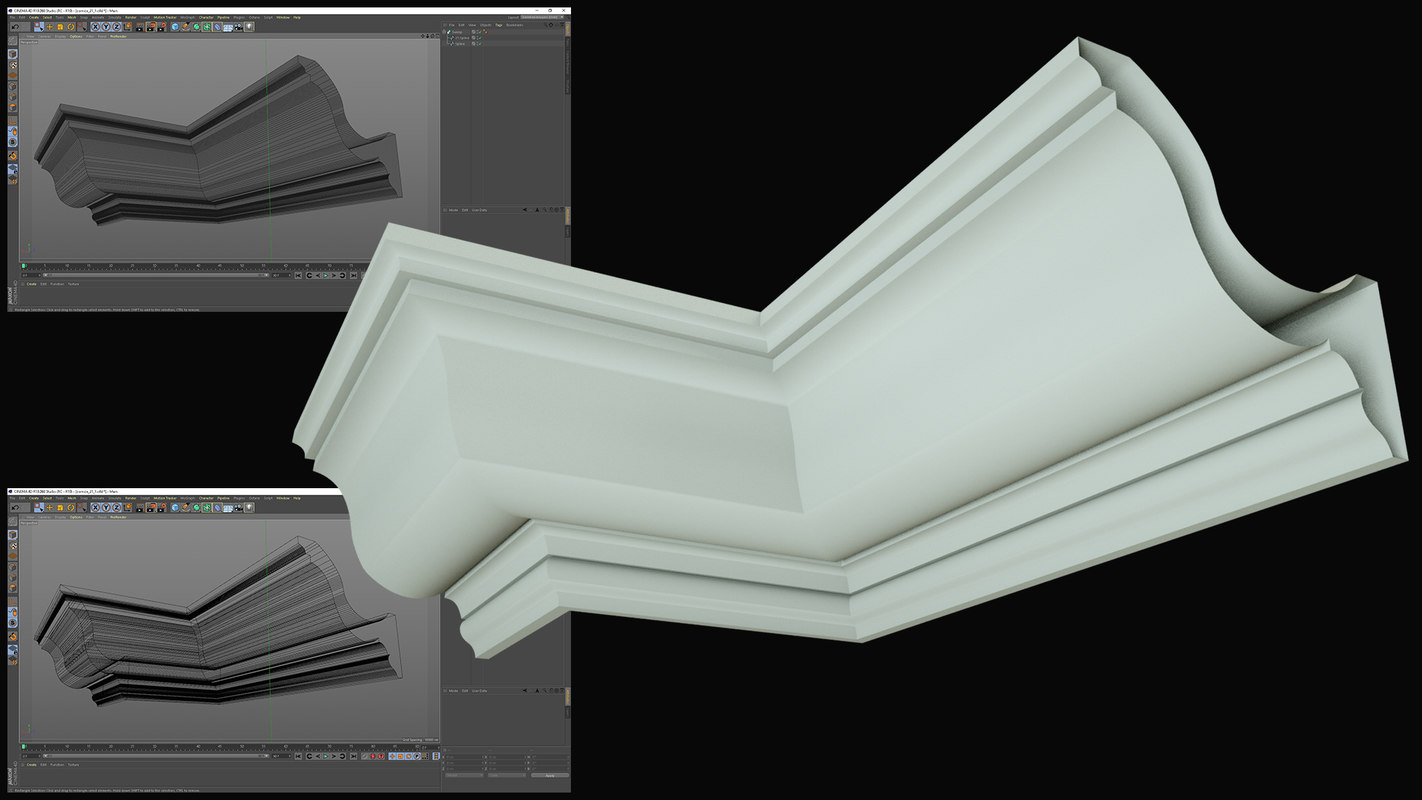
Task: Toggle the Y axis lock
Action: click(106, 28)
